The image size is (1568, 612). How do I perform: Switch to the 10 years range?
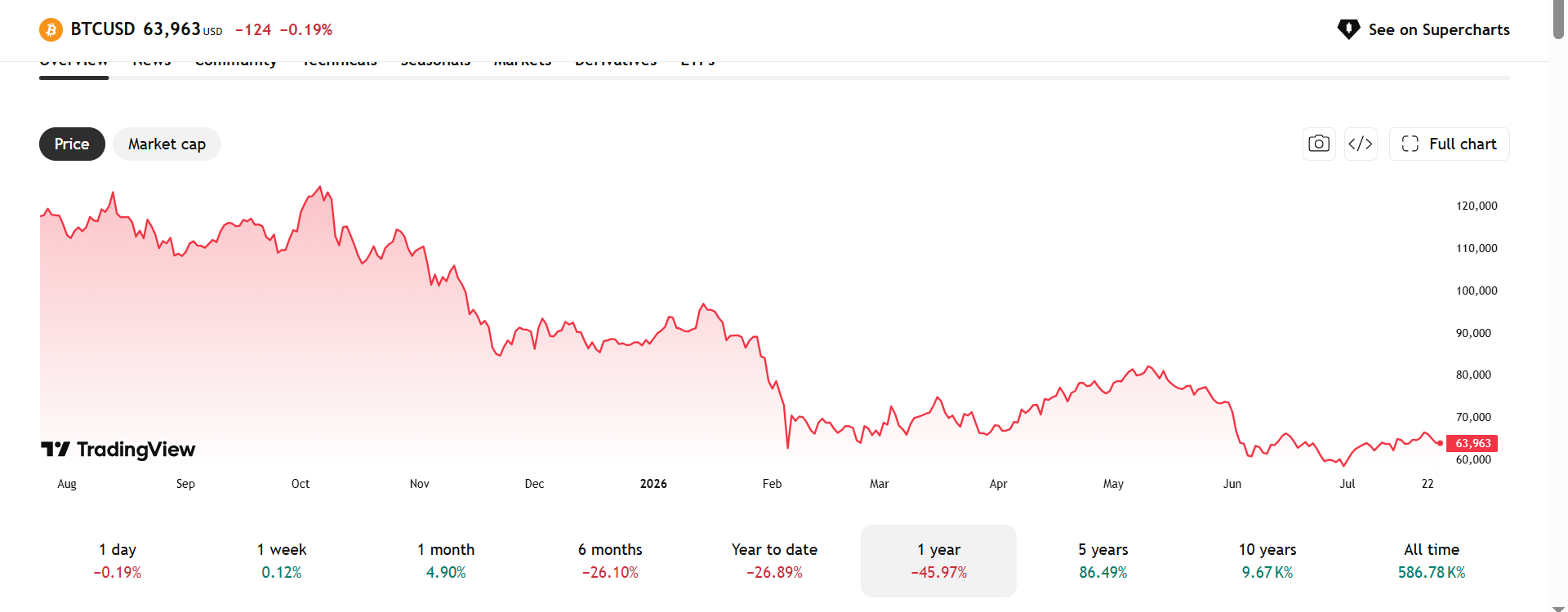1267,561
